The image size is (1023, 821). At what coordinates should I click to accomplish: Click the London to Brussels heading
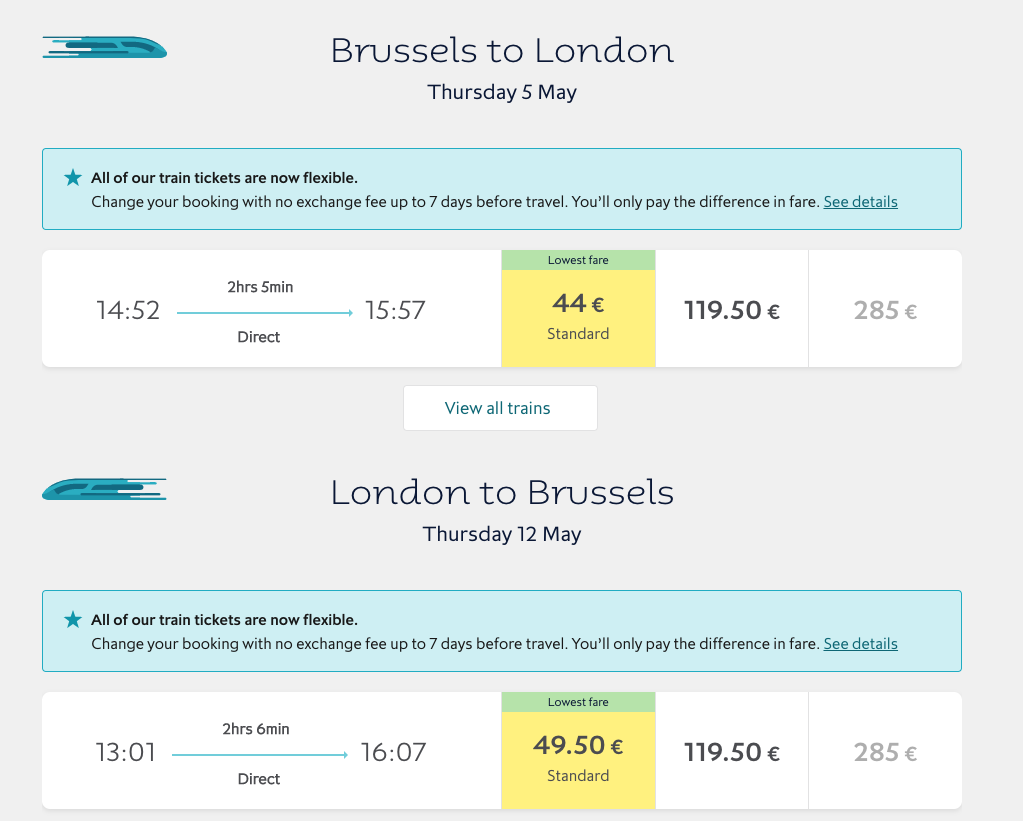[x=502, y=493]
